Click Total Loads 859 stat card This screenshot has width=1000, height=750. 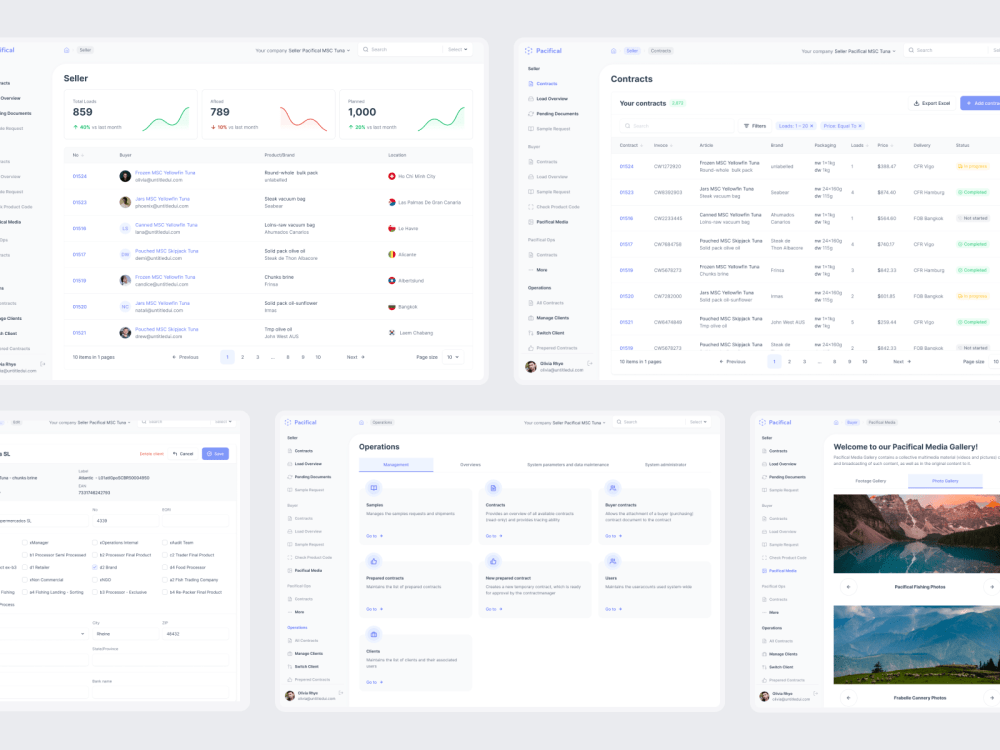pos(131,115)
